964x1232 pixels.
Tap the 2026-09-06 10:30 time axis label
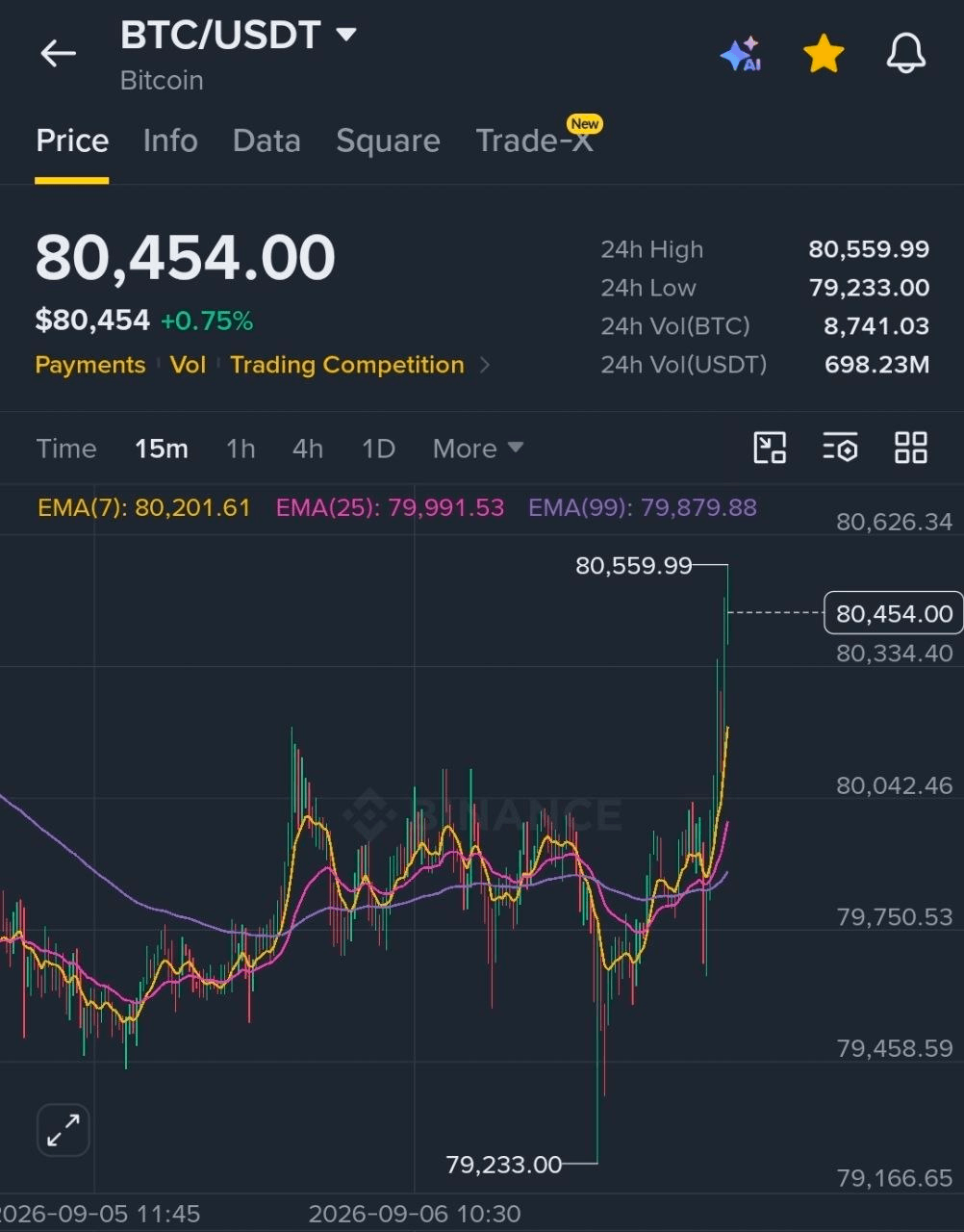pyautogui.click(x=415, y=1214)
